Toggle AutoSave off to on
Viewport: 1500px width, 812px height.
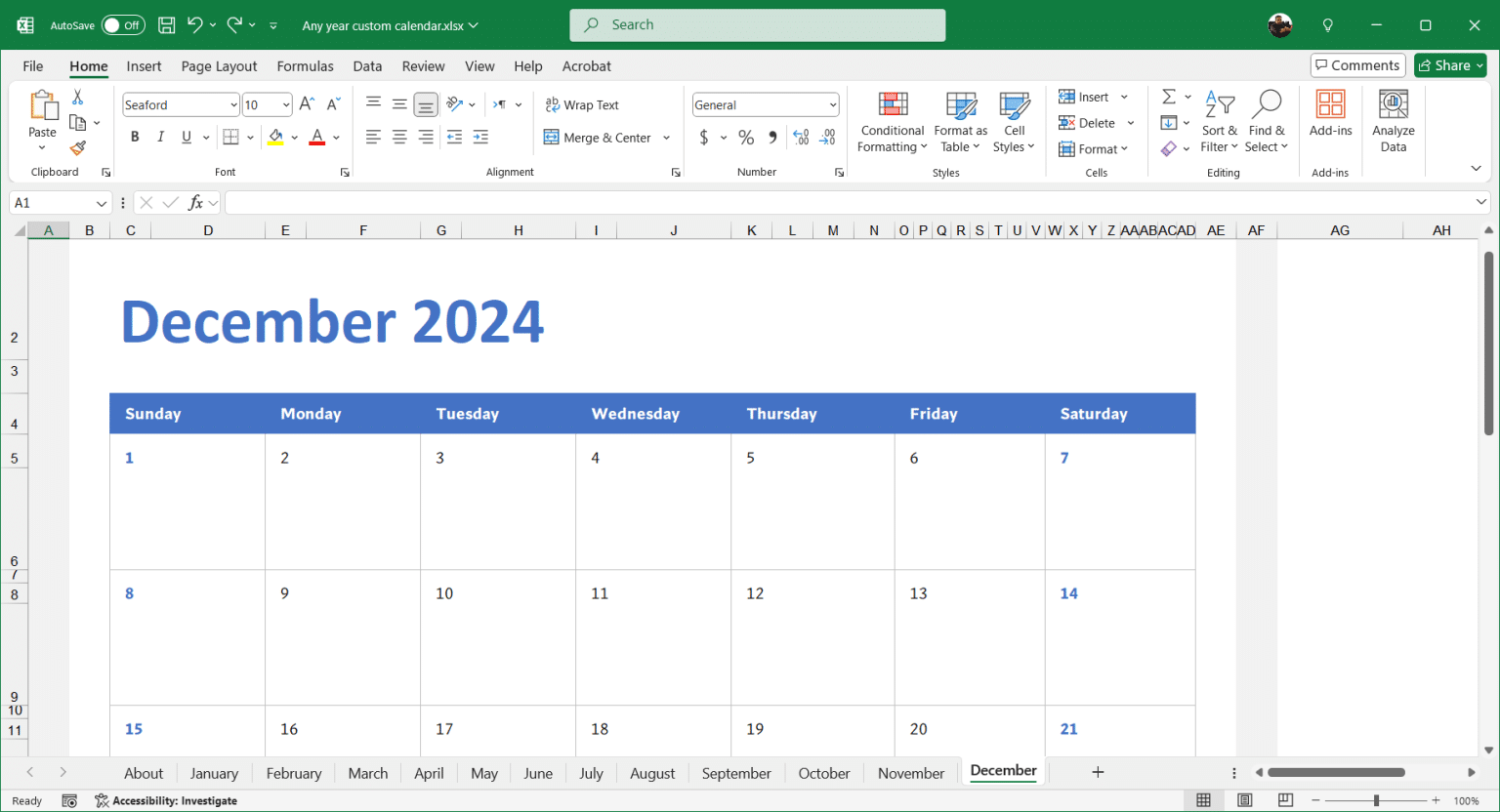point(124,24)
